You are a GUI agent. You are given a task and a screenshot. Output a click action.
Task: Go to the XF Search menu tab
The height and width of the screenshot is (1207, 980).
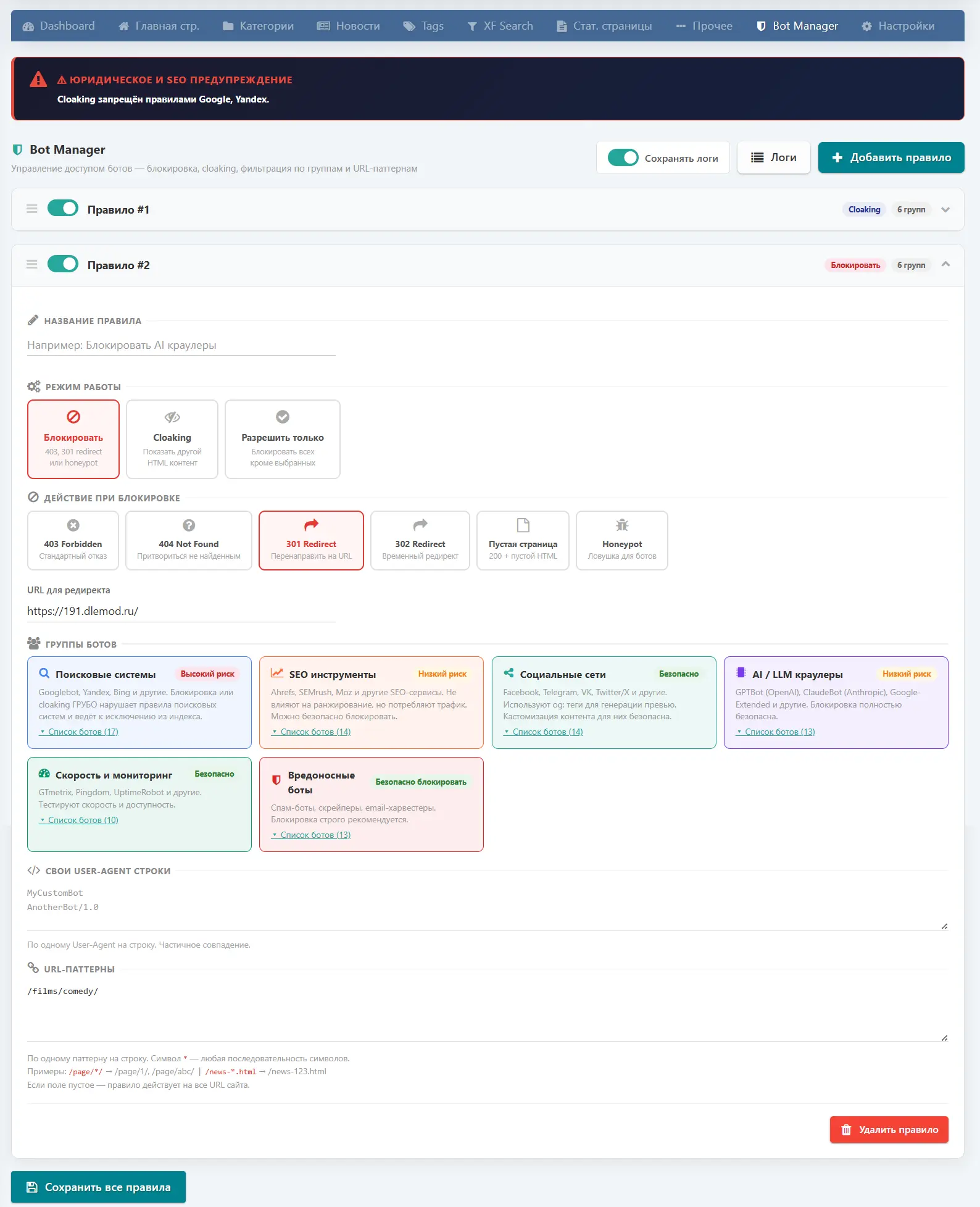(x=500, y=26)
